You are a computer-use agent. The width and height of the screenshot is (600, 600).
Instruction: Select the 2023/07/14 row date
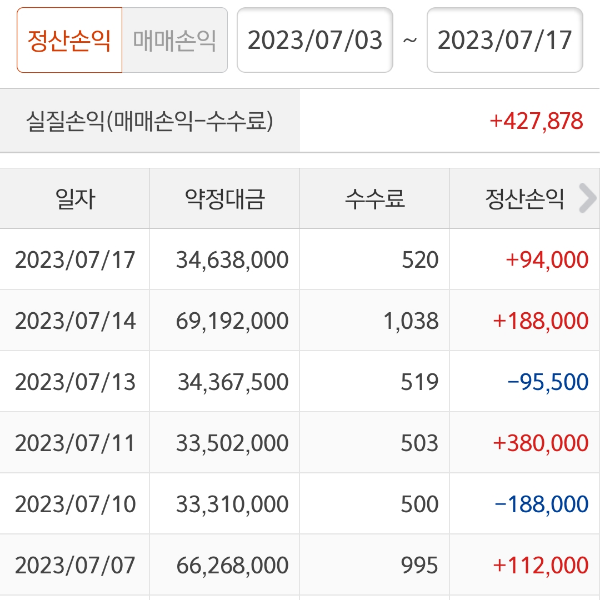tap(75, 321)
